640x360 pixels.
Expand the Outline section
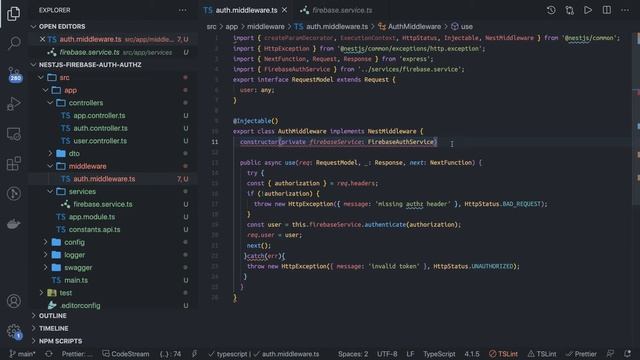point(53,316)
